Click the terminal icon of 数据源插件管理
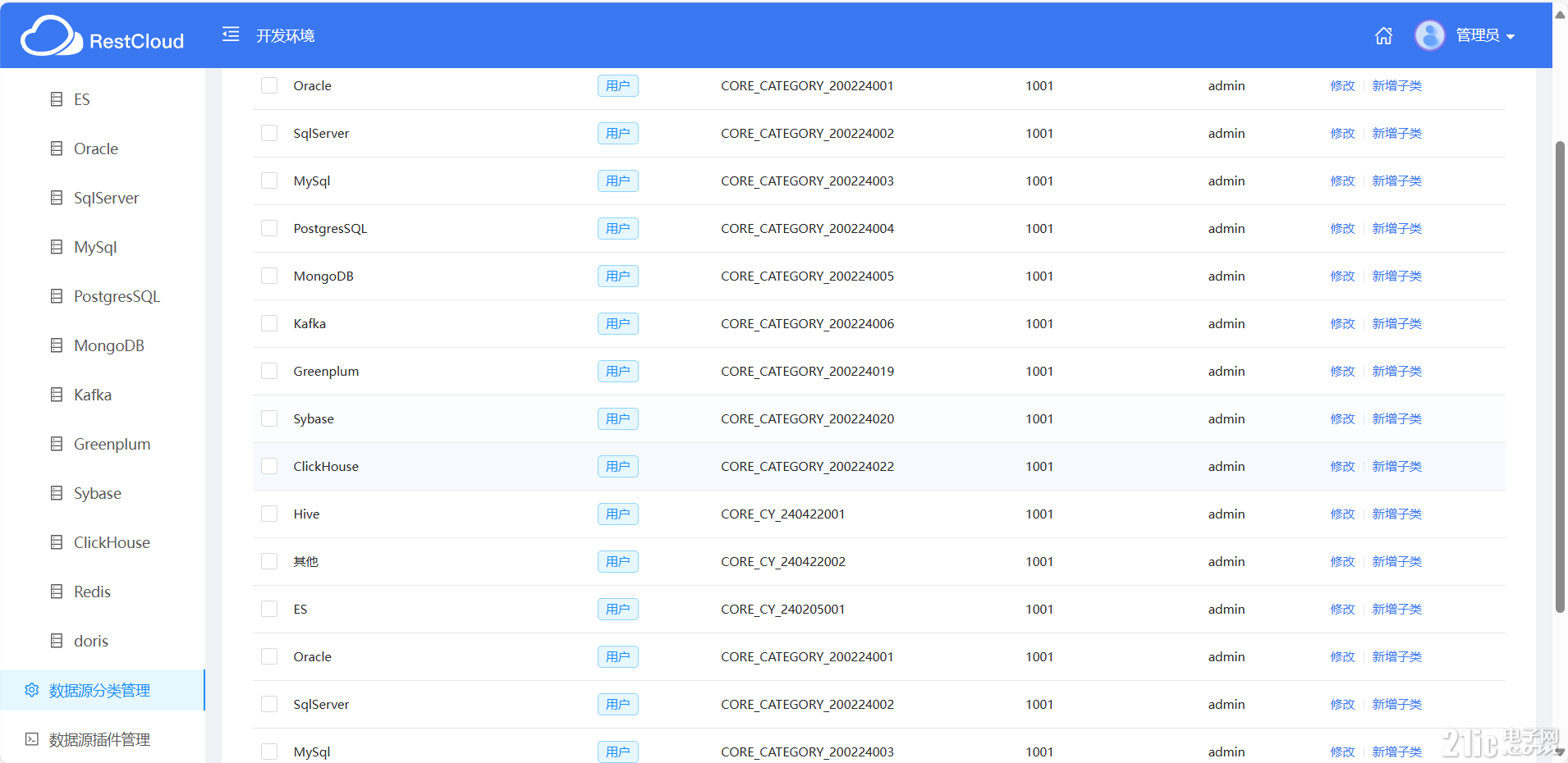This screenshot has width=1568, height=763. [32, 739]
